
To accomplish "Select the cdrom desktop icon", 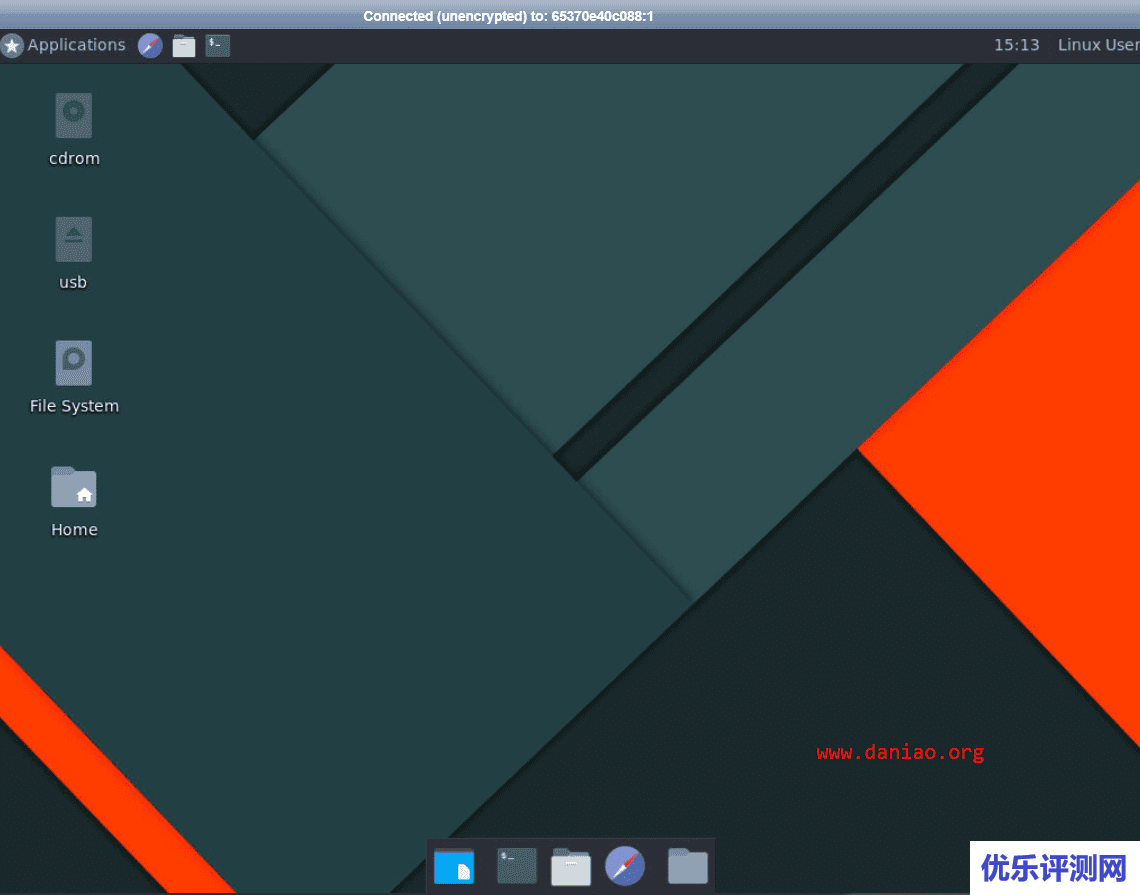I will coord(74,113).
